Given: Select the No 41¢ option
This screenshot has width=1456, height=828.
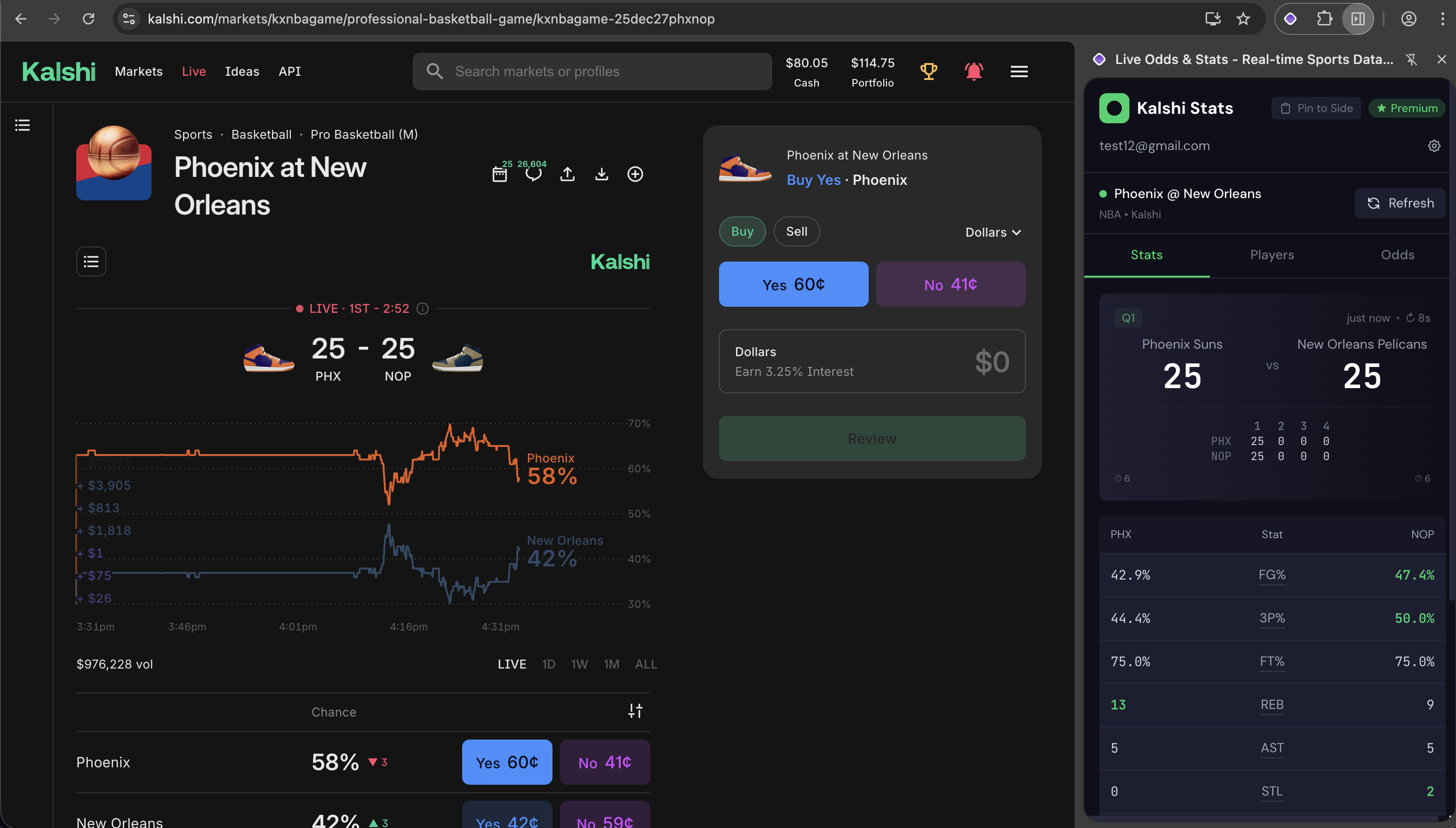Looking at the screenshot, I should click(x=950, y=284).
